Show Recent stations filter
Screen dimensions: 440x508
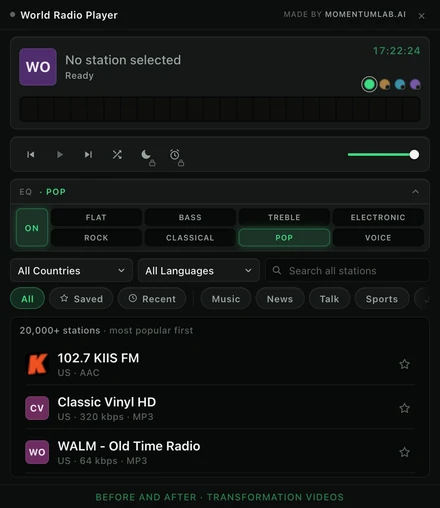coord(152,299)
